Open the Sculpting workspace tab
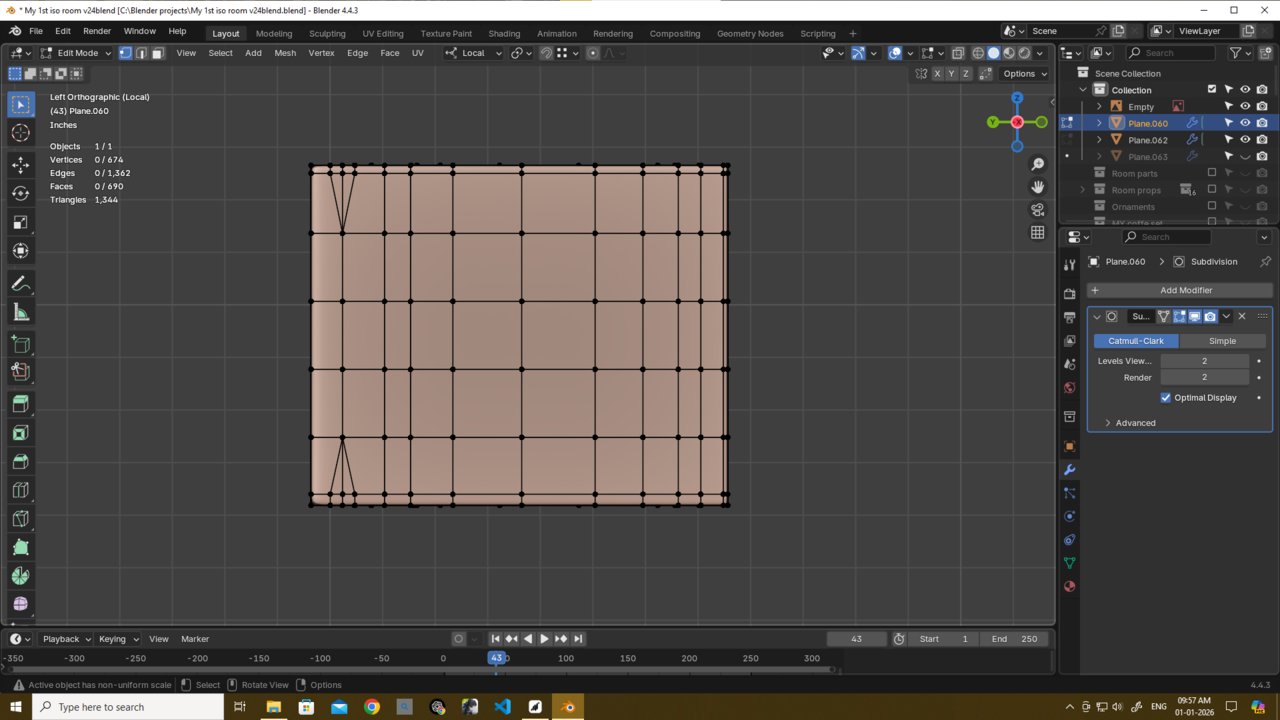This screenshot has height=720, width=1280. click(x=327, y=33)
